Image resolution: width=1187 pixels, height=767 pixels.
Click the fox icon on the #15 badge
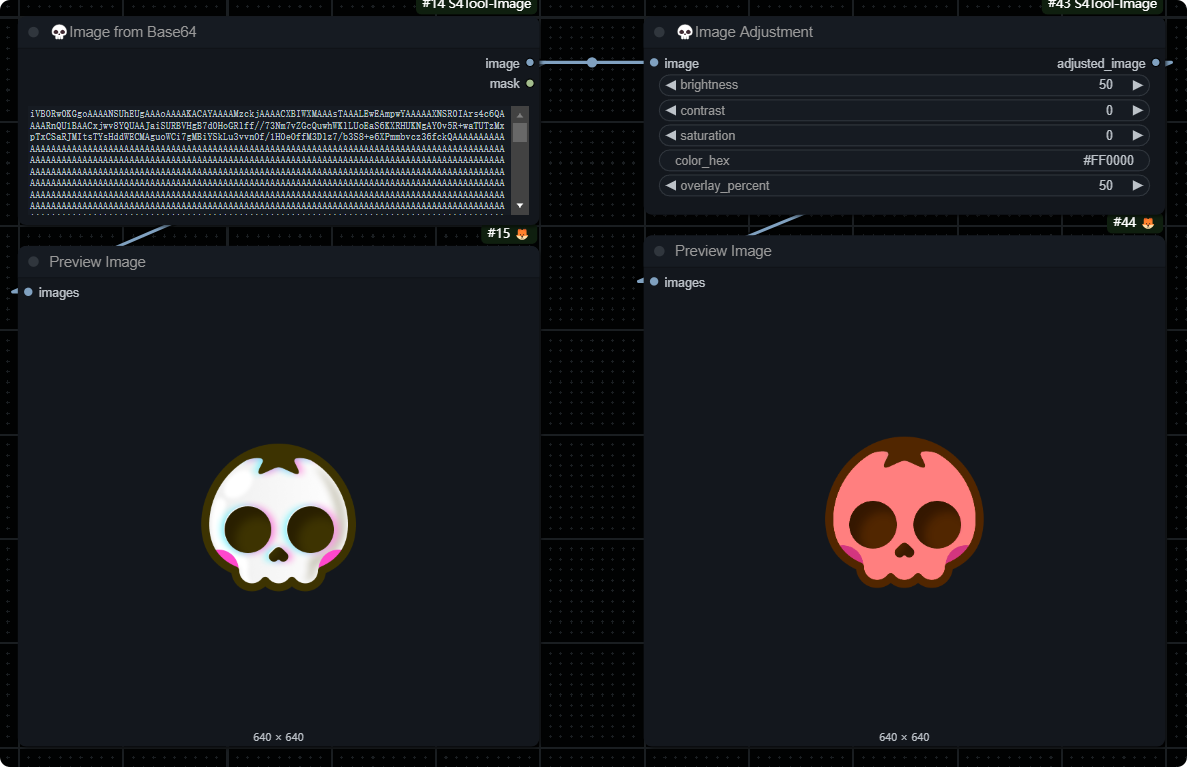point(522,234)
